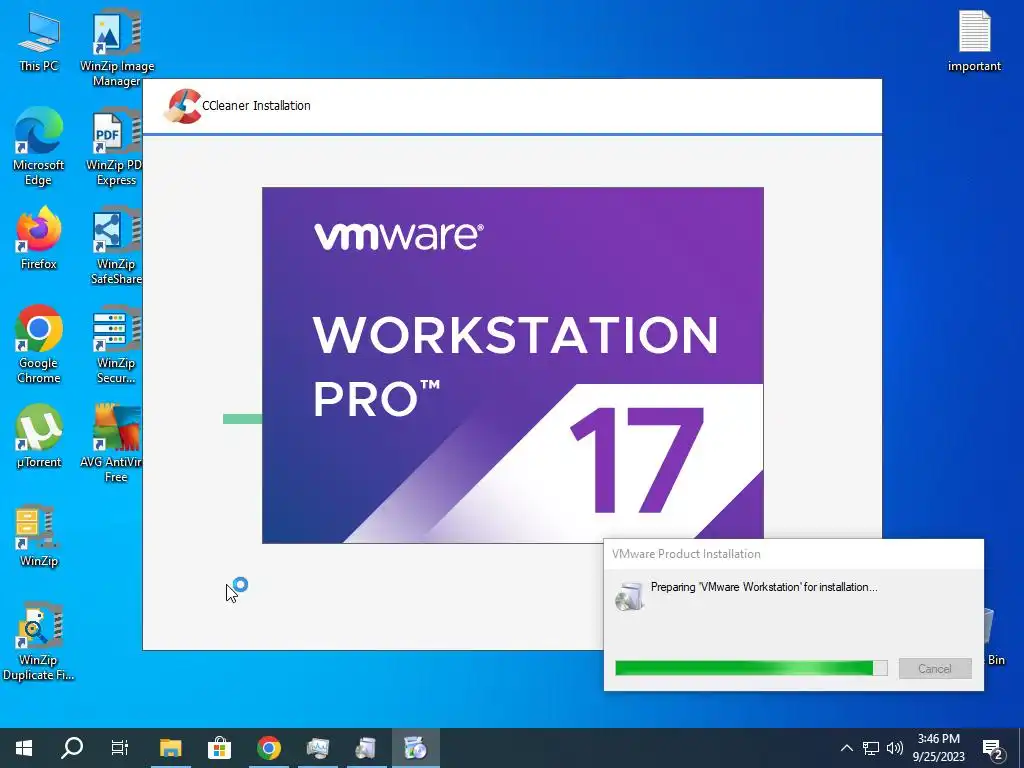Open network status tray icon
This screenshot has width=1024, height=768.
(x=871, y=748)
